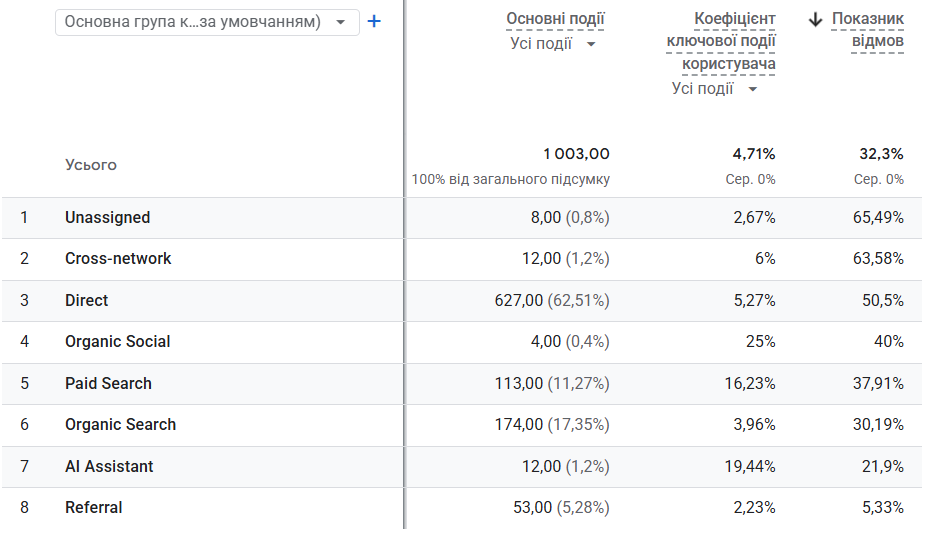Select the Referral row label

pyautogui.click(x=93, y=508)
